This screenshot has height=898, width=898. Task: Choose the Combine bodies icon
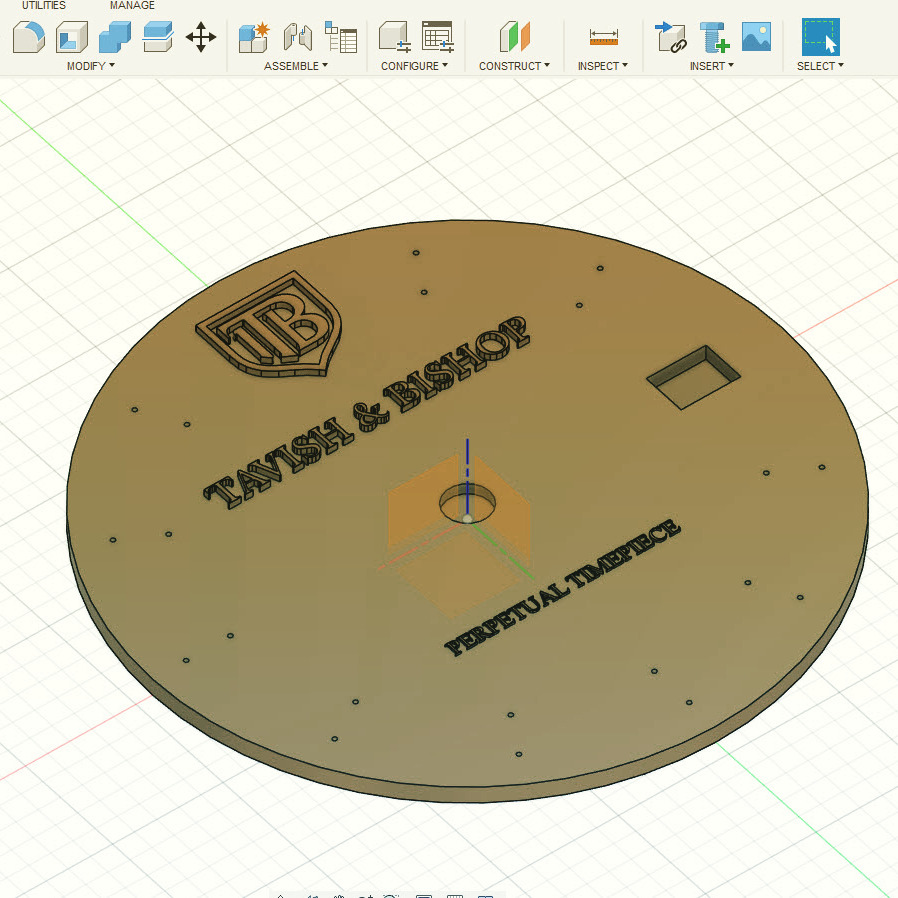tap(115, 37)
